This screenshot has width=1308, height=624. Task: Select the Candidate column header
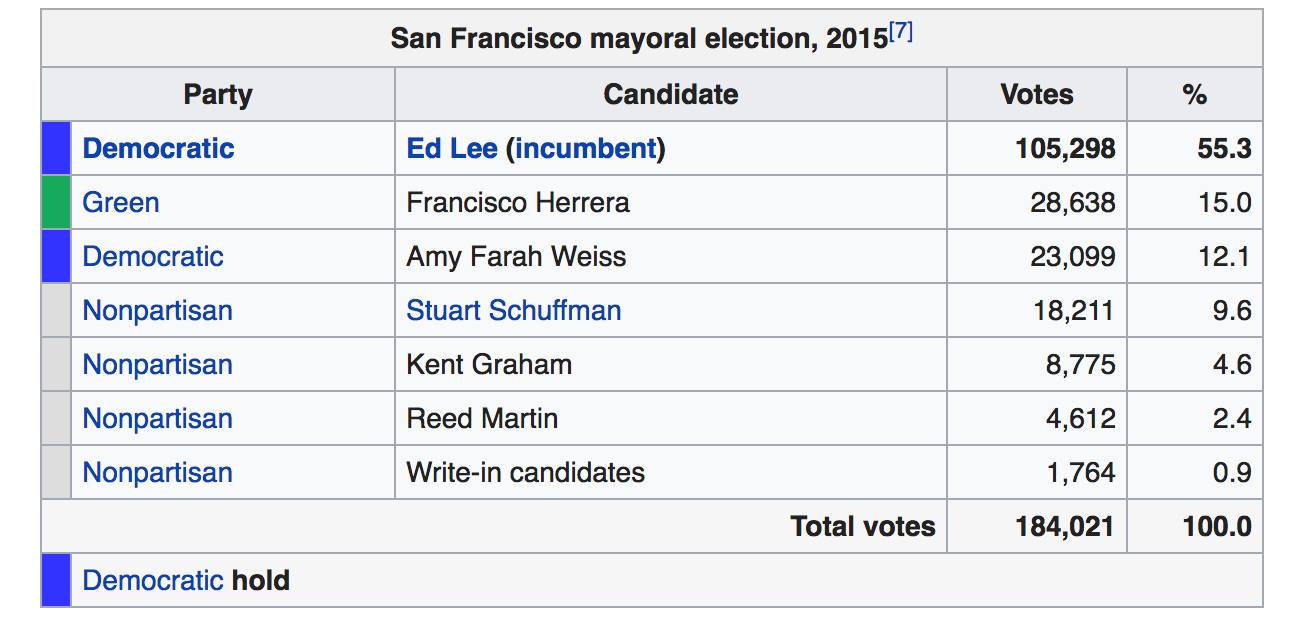click(671, 95)
